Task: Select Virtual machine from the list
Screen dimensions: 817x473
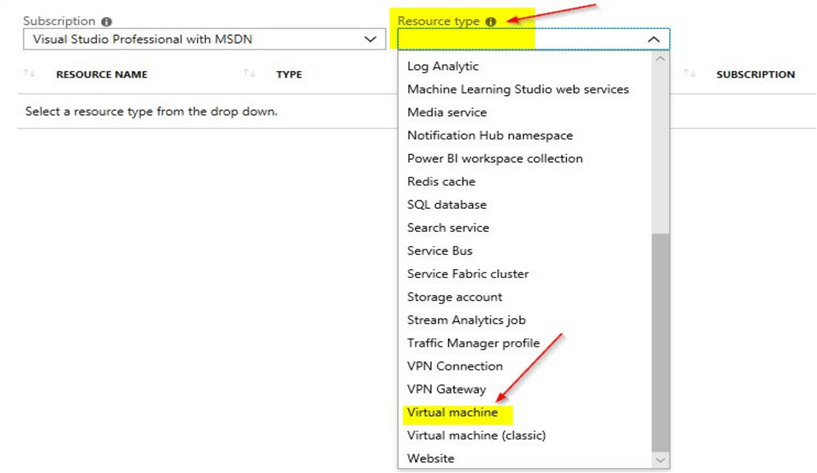Action: pyautogui.click(x=452, y=412)
